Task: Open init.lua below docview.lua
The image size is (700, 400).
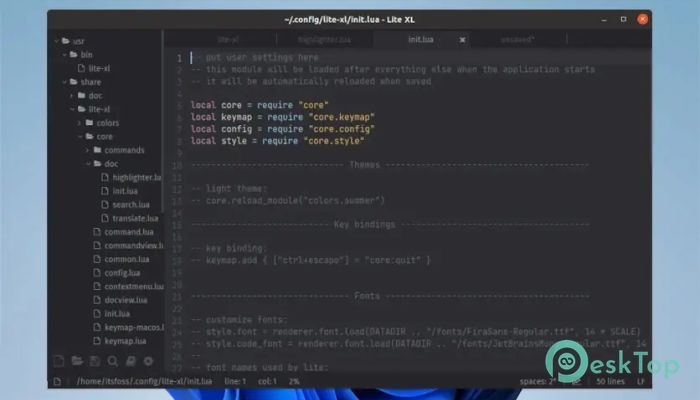Action: point(117,313)
